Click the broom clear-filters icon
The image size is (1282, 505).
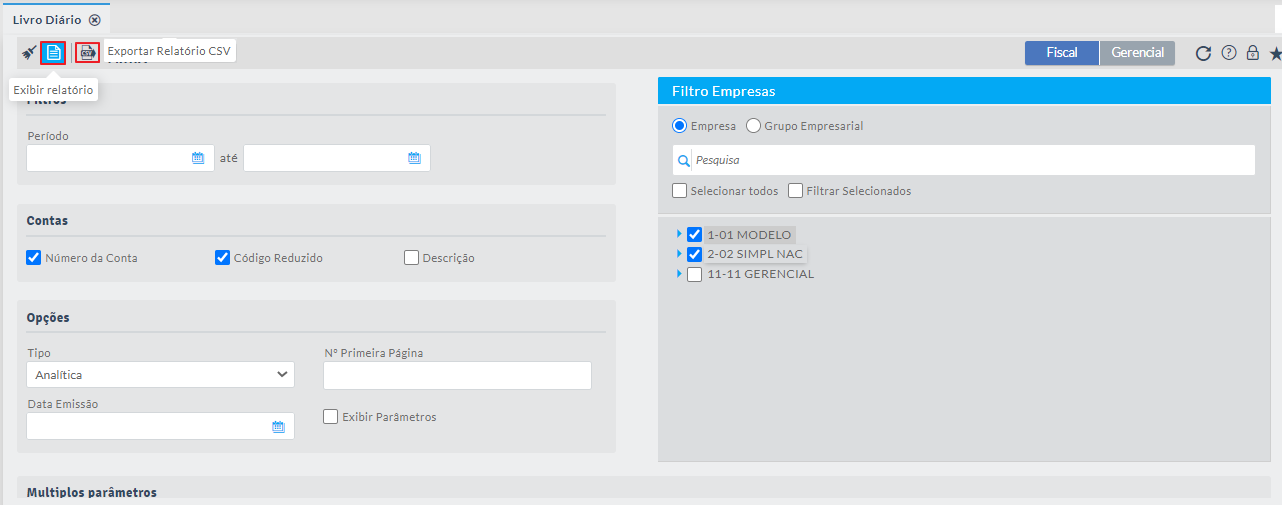coord(29,52)
